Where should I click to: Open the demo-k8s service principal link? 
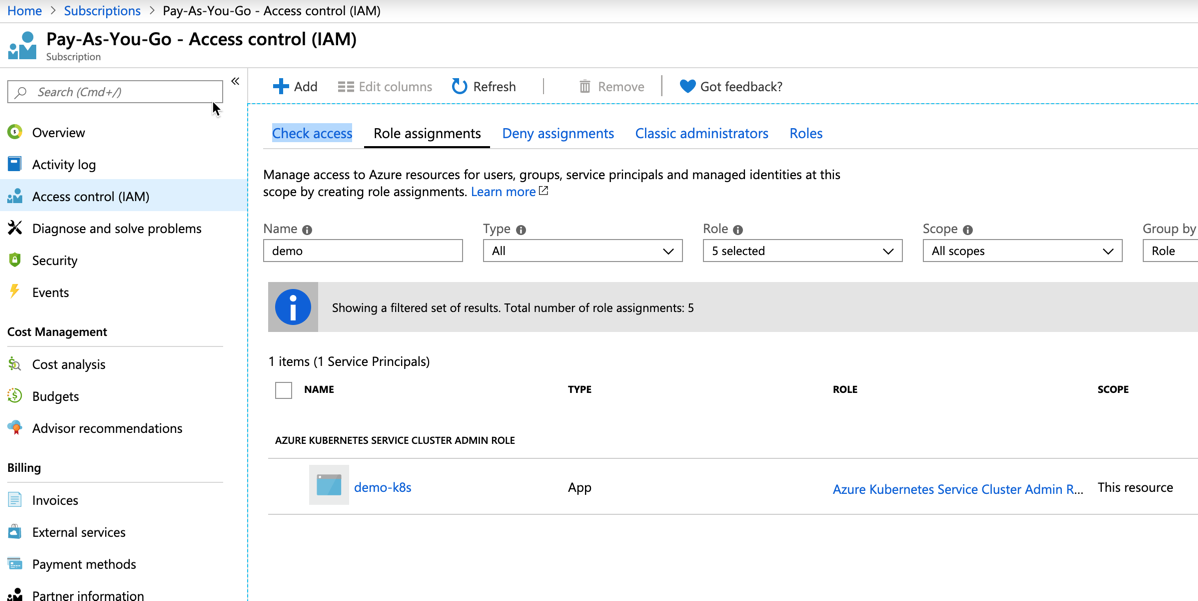pos(383,488)
